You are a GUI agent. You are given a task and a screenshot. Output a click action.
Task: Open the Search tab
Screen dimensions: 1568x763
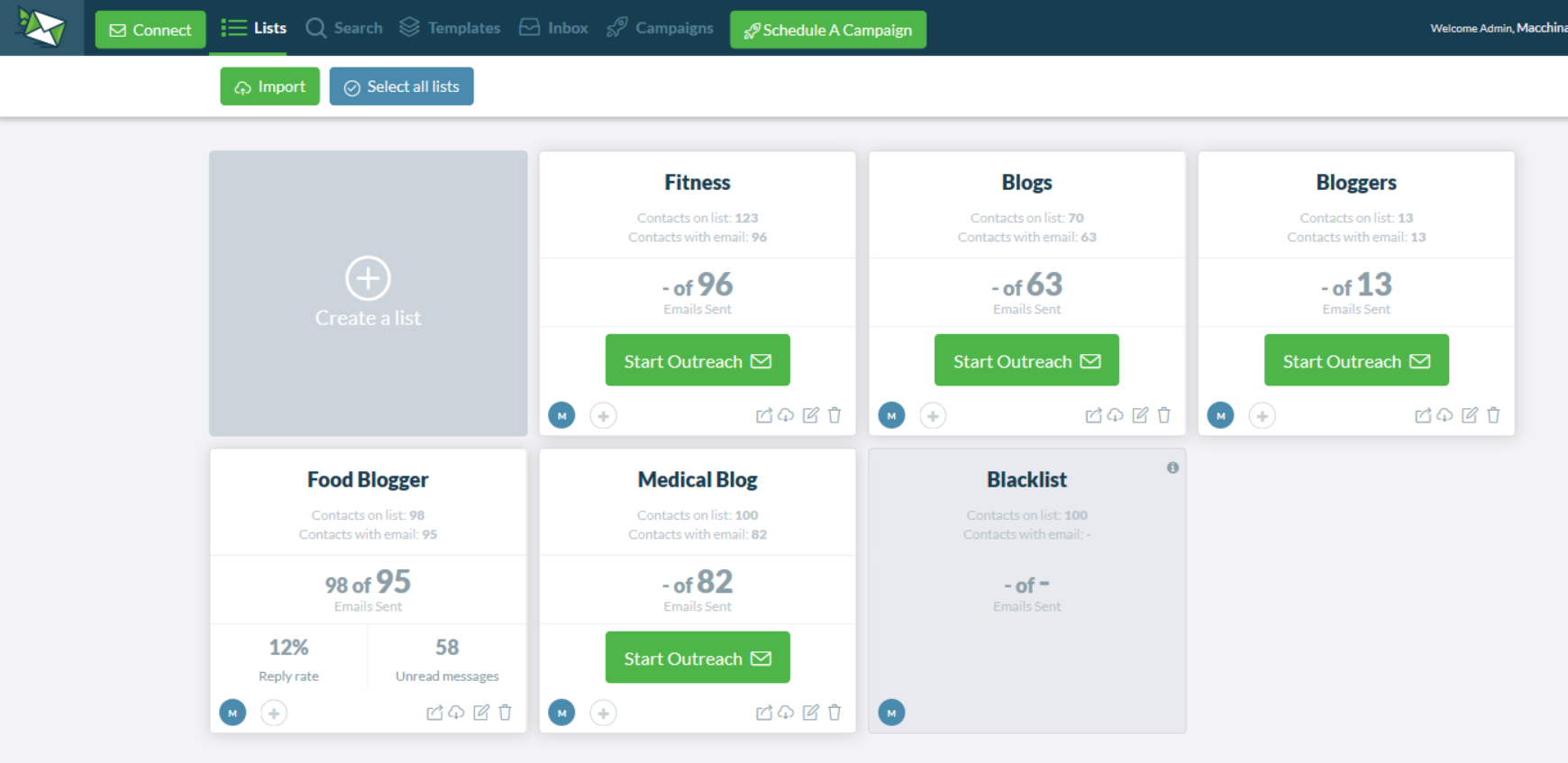tap(344, 28)
